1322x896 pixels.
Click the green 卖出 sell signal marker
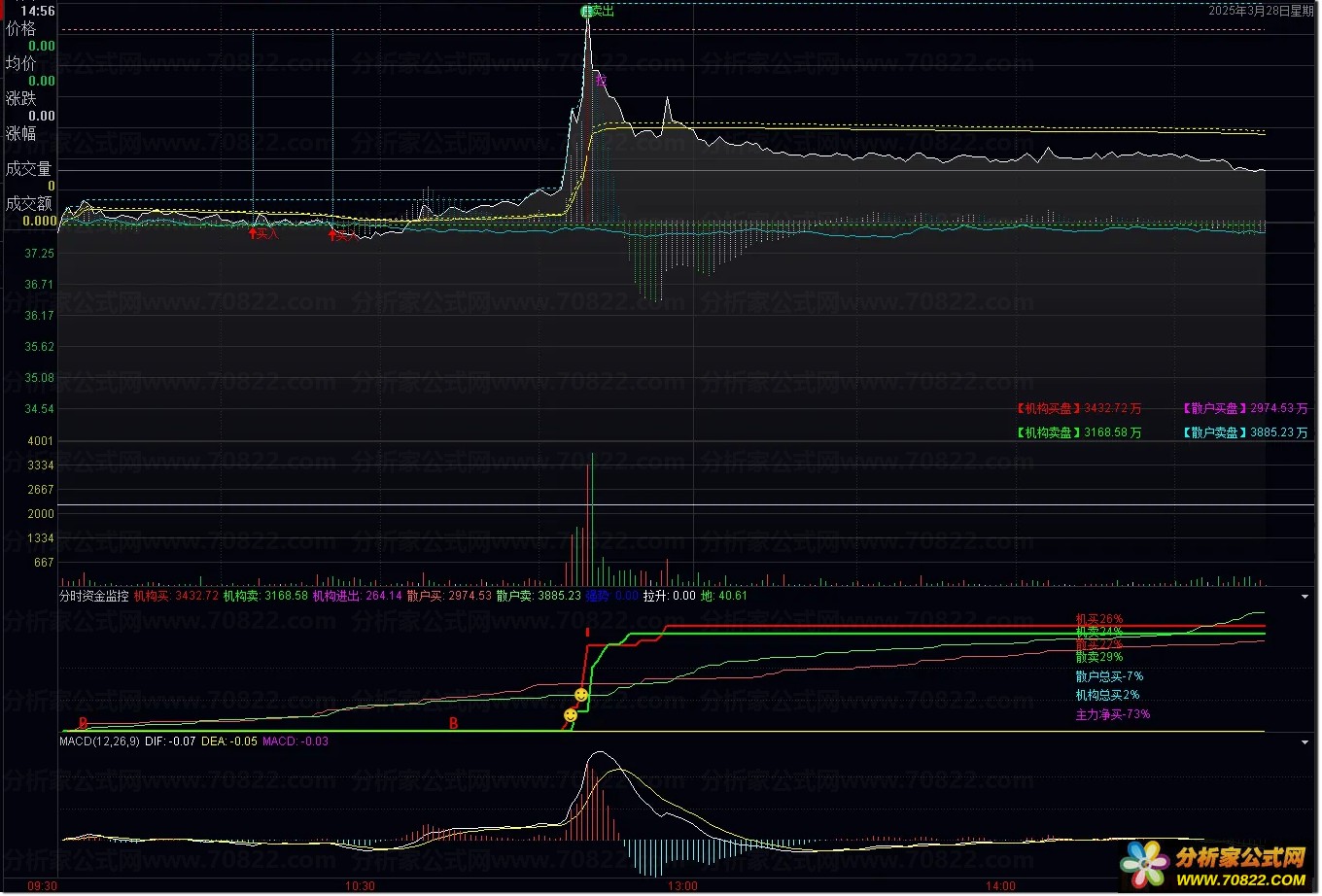pyautogui.click(x=598, y=11)
